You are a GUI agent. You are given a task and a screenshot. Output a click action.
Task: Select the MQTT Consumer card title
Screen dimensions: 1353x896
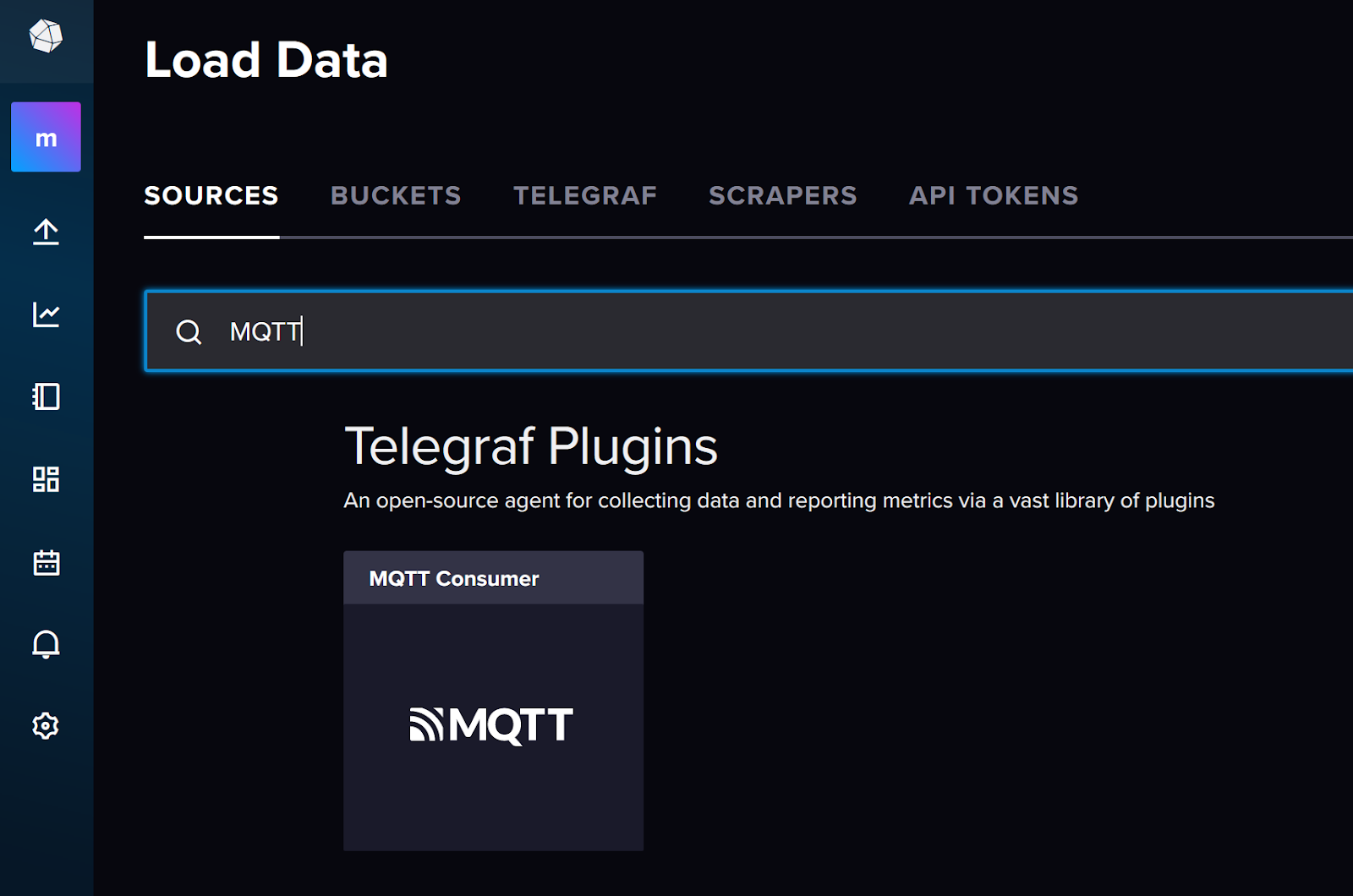[454, 579]
